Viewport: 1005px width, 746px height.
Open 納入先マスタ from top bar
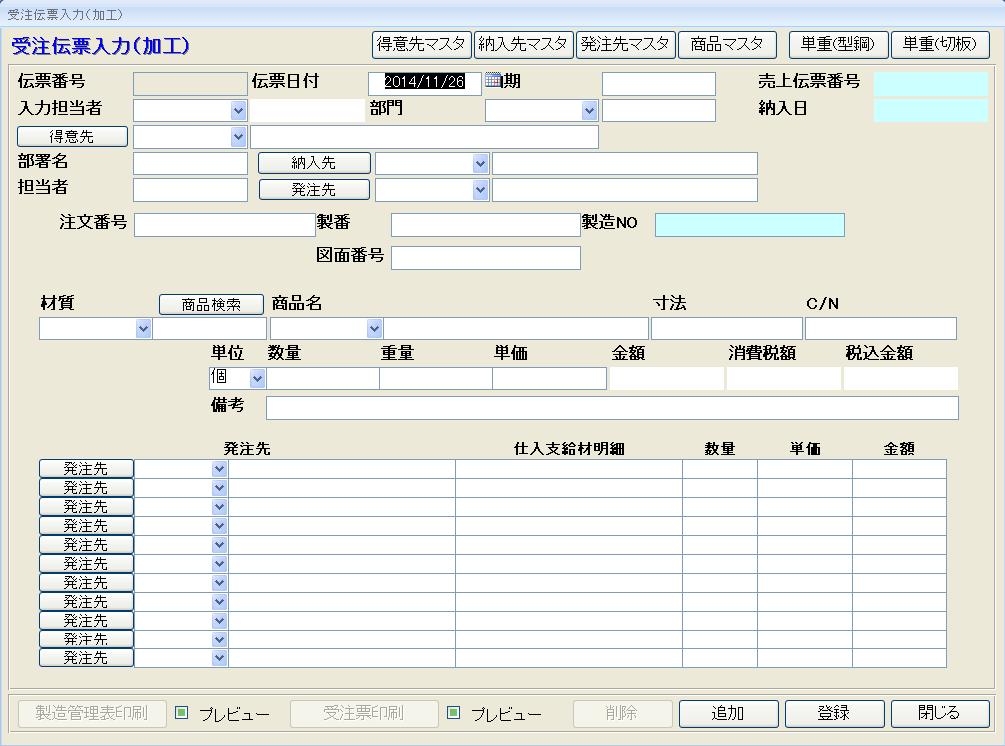click(x=523, y=45)
